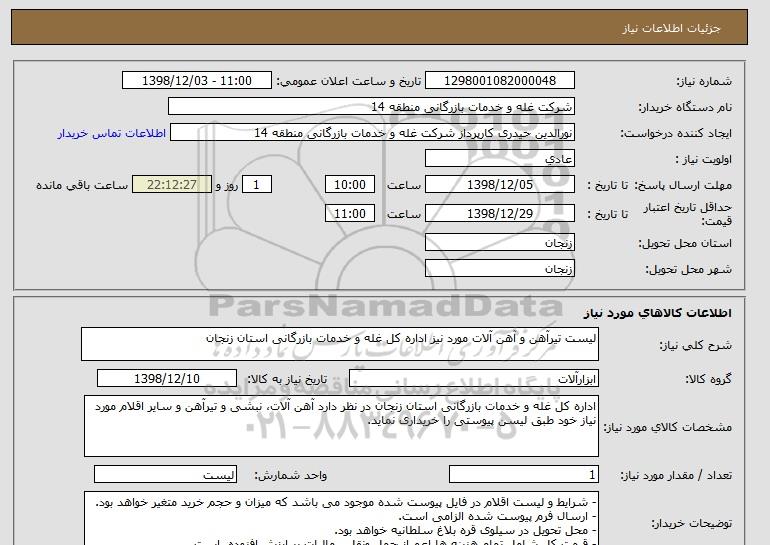
Task: Click the label مشخصات کالای مورد نیاز
Action: 668,427
